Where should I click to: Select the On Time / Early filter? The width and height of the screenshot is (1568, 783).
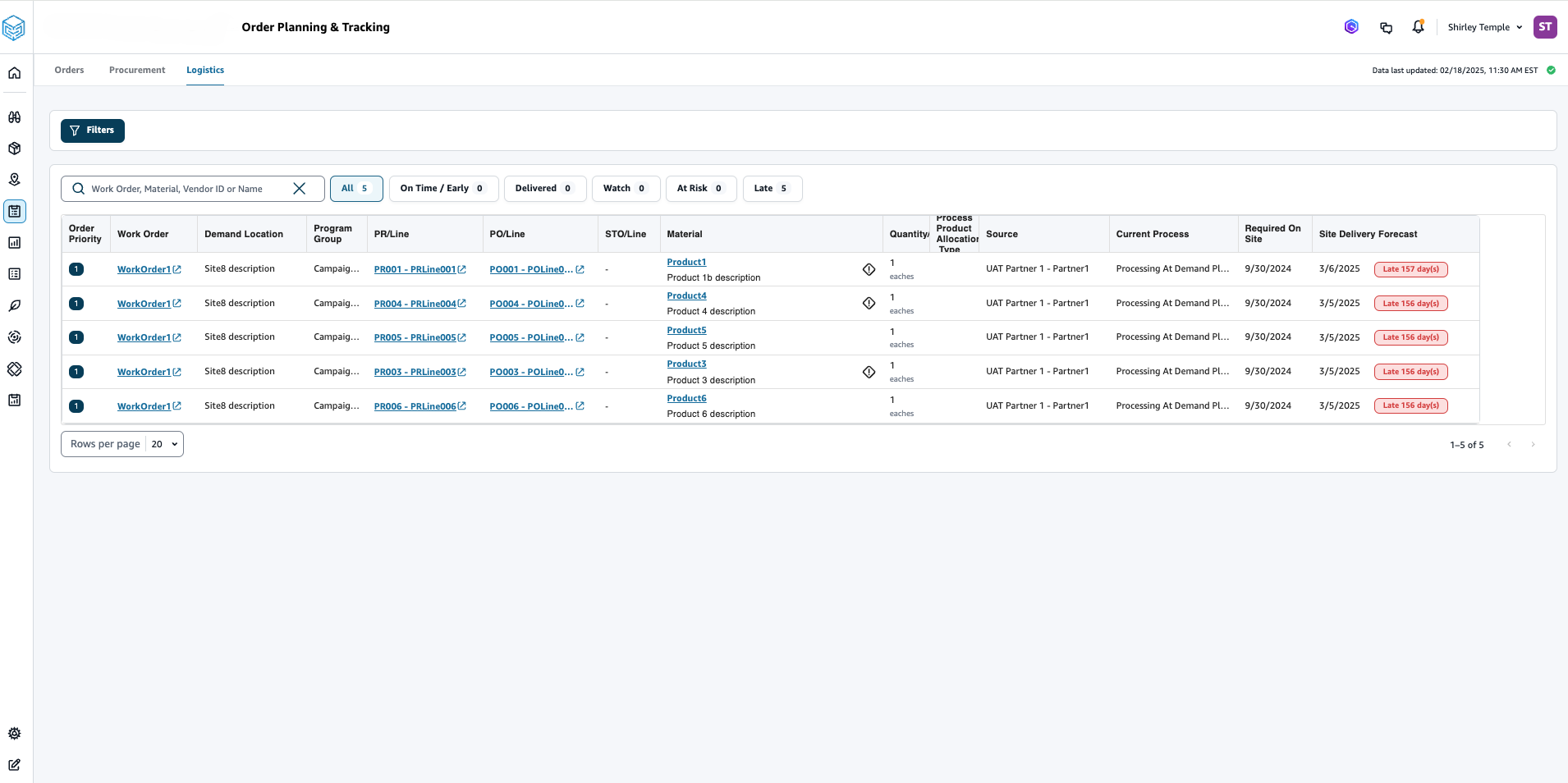pos(442,189)
